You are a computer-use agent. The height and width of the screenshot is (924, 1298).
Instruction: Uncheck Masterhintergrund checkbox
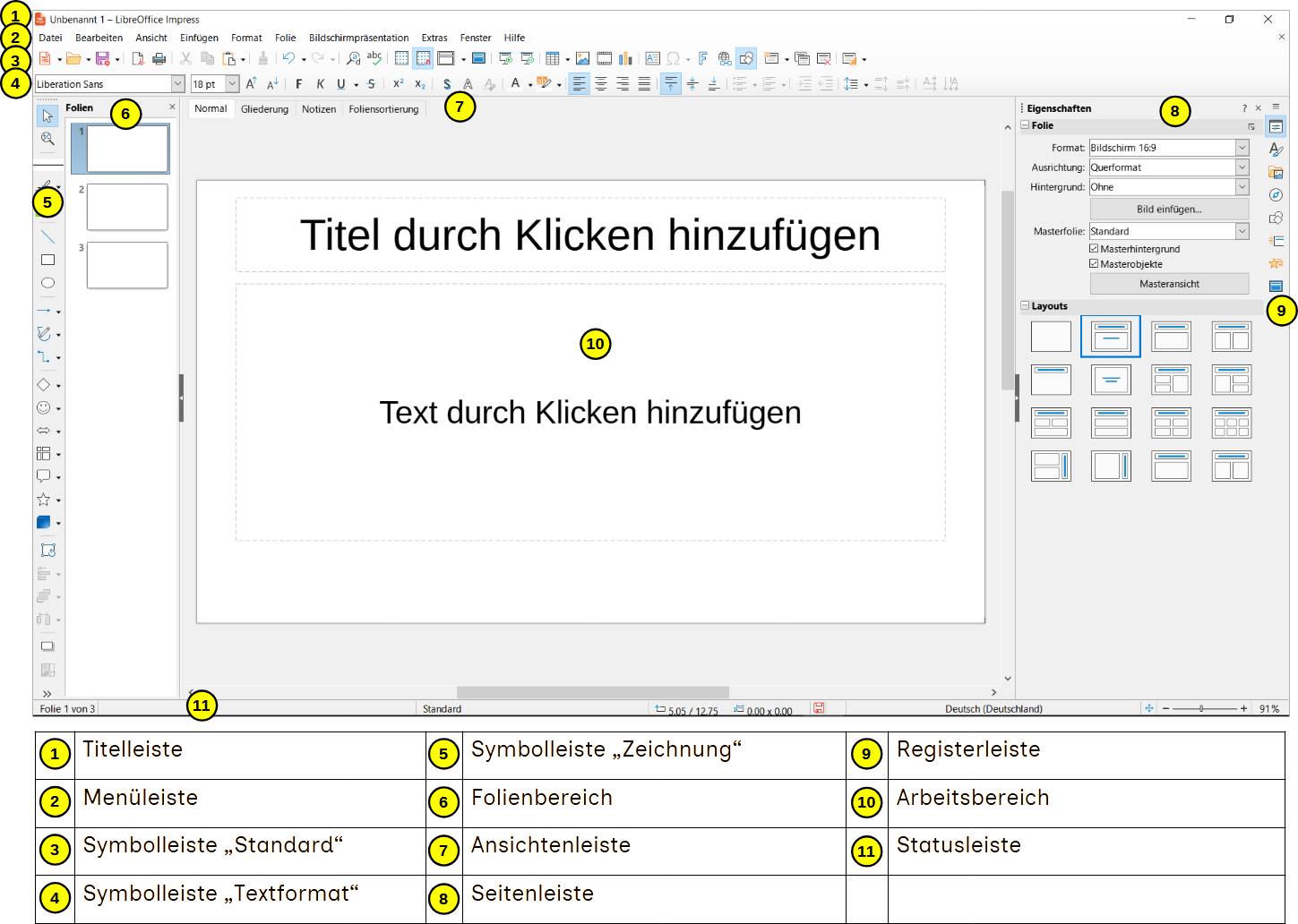pos(1094,249)
